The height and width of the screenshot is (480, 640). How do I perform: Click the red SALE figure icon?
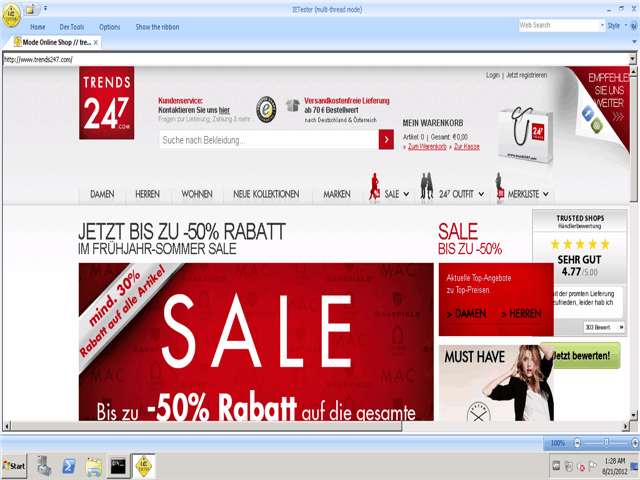pos(374,187)
